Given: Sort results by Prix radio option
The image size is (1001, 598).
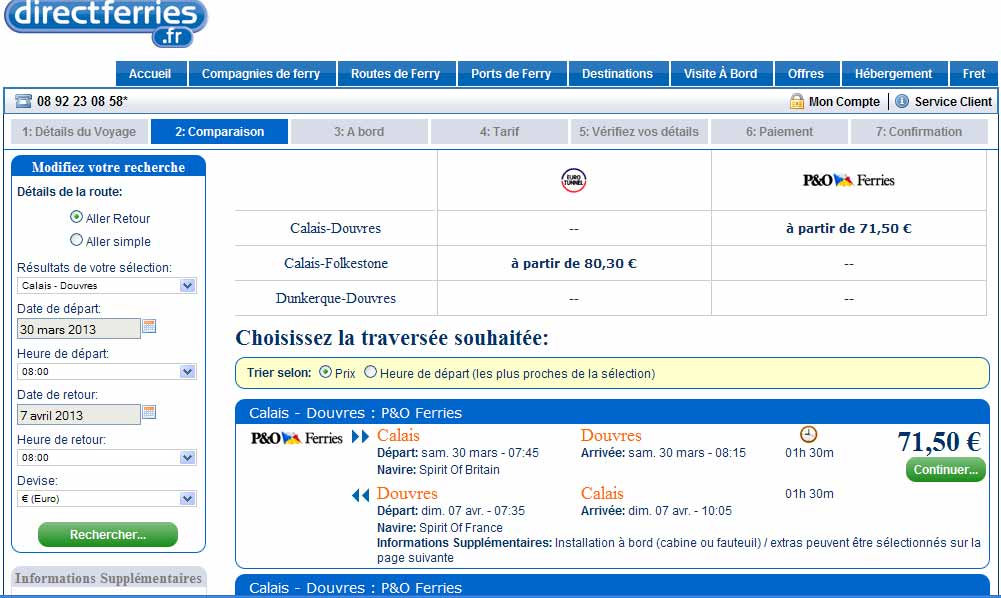Looking at the screenshot, I should pyautogui.click(x=326, y=371).
